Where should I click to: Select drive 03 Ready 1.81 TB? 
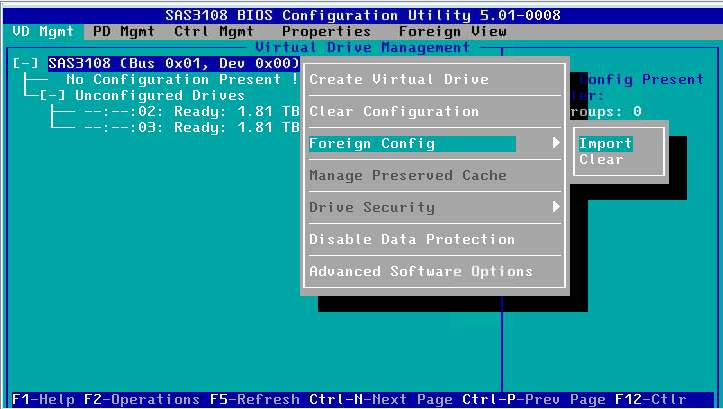190,127
